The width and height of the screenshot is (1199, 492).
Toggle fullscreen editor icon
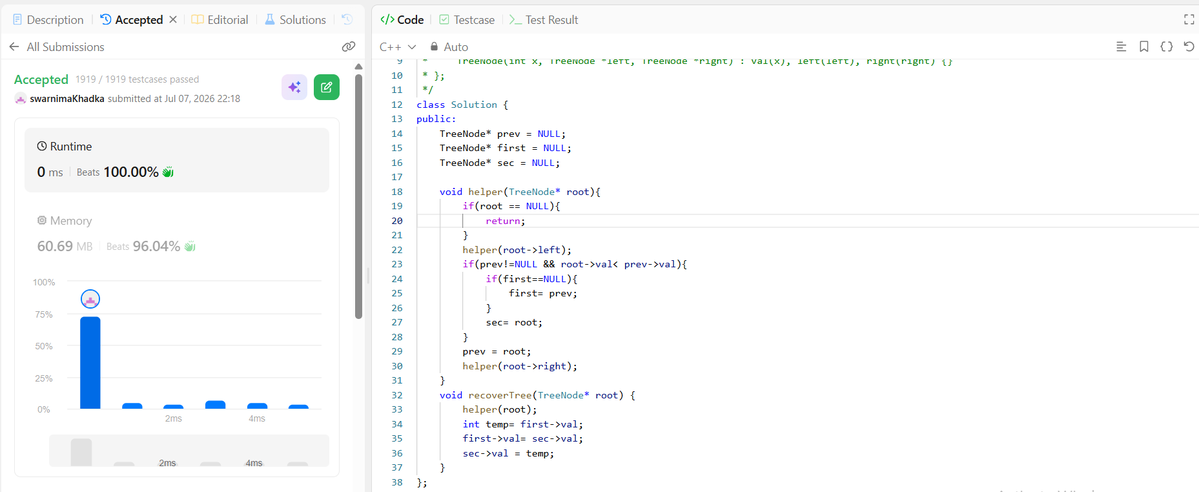[1189, 20]
